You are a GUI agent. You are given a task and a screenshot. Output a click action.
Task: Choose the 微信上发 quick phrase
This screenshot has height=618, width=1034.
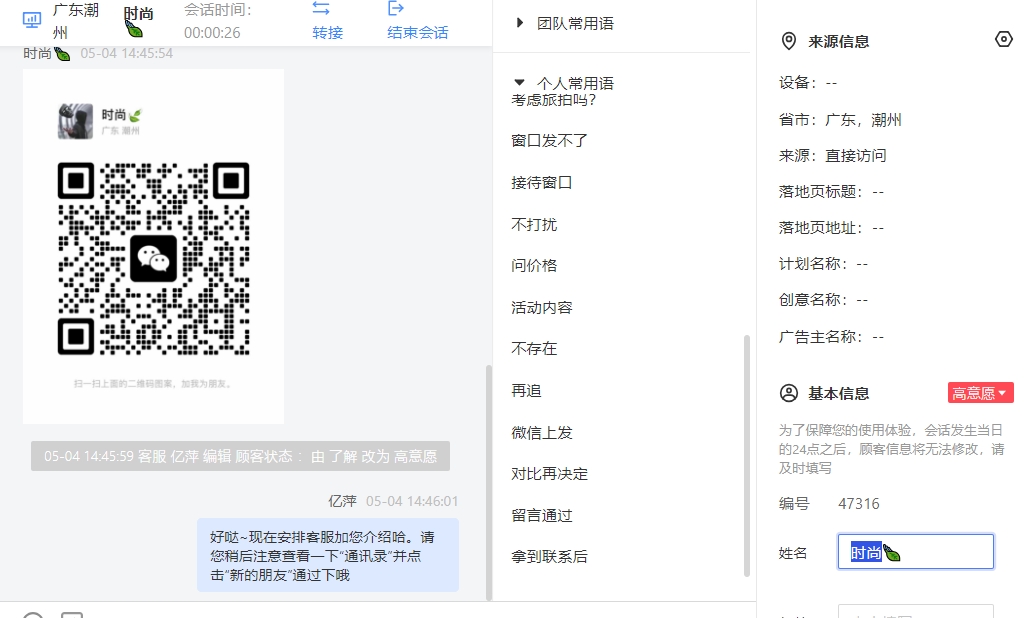[x=541, y=433]
